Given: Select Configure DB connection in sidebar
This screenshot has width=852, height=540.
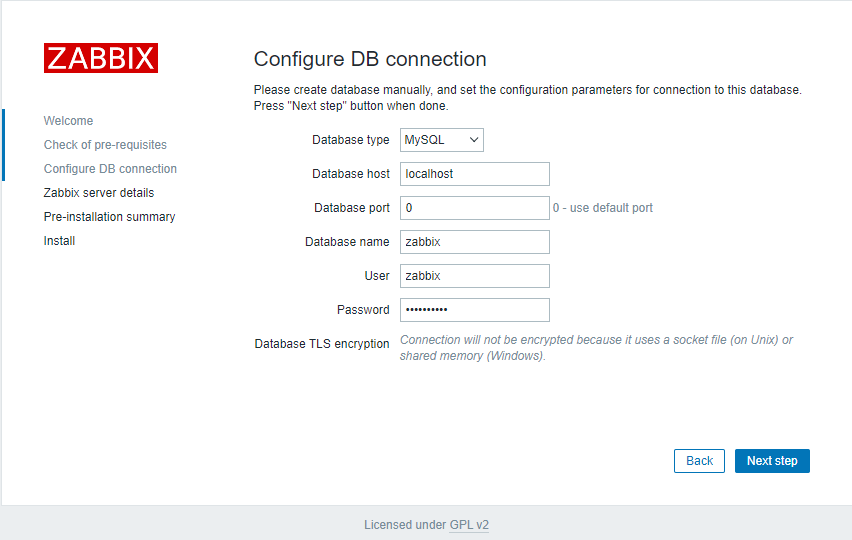Looking at the screenshot, I should point(110,169).
